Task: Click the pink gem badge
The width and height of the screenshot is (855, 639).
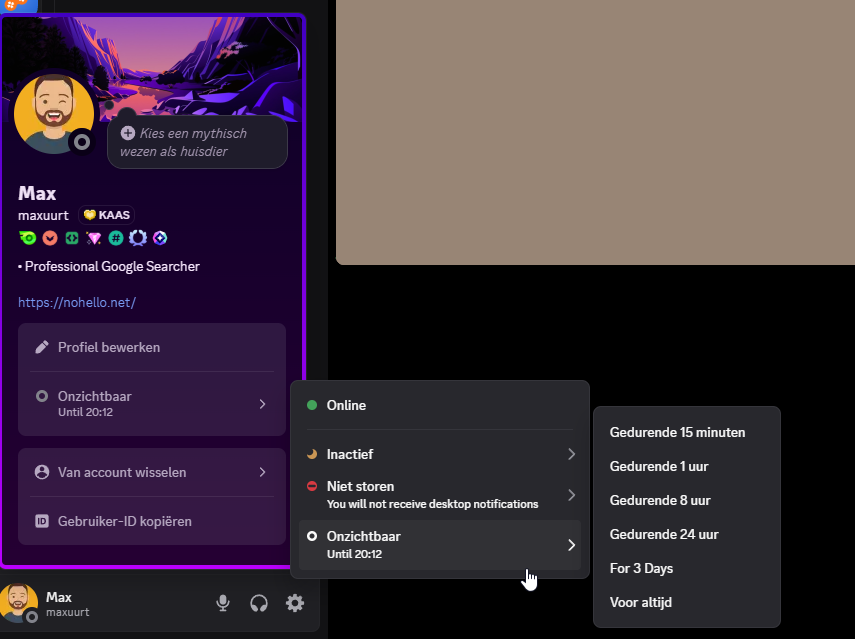Action: click(93, 238)
